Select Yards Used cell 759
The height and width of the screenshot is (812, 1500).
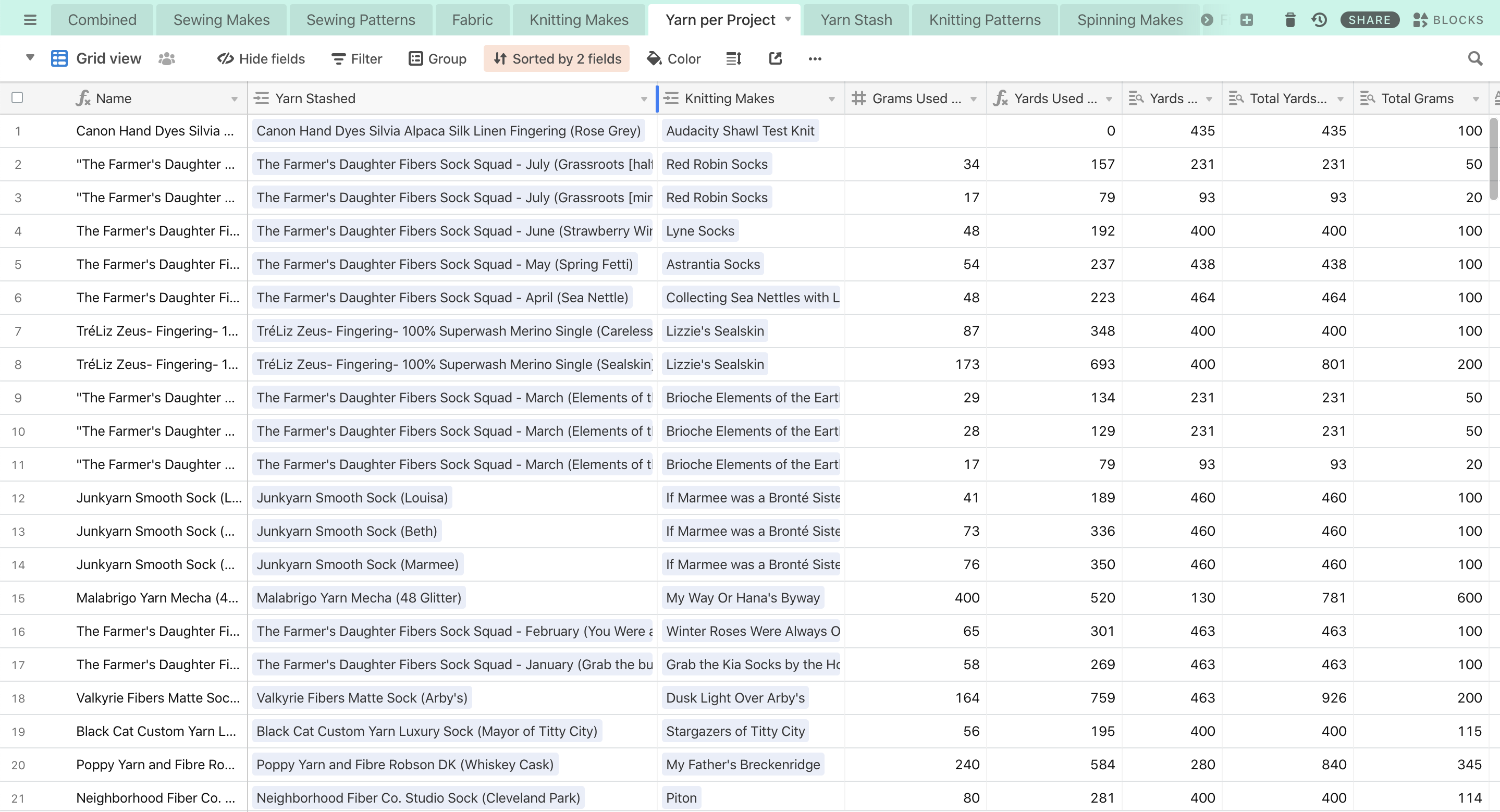click(1054, 698)
